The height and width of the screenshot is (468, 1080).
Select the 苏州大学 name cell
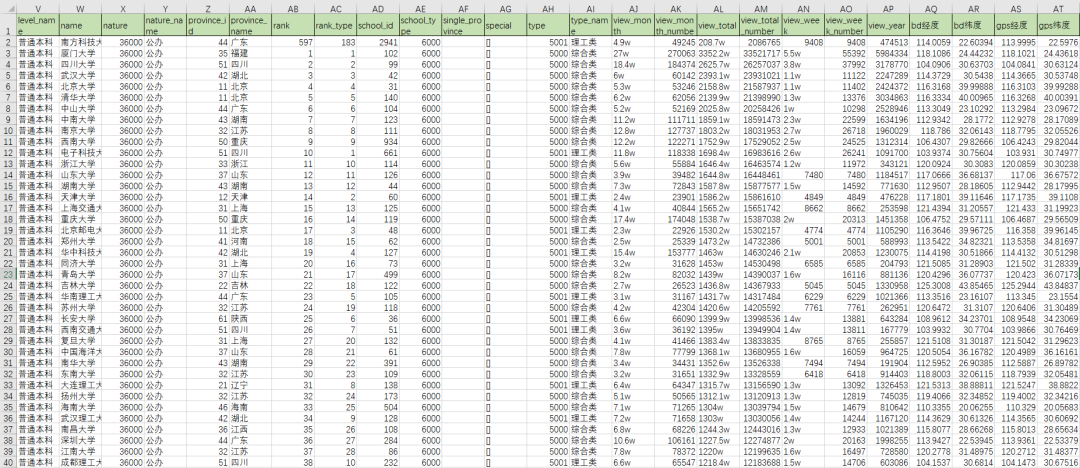80,307
